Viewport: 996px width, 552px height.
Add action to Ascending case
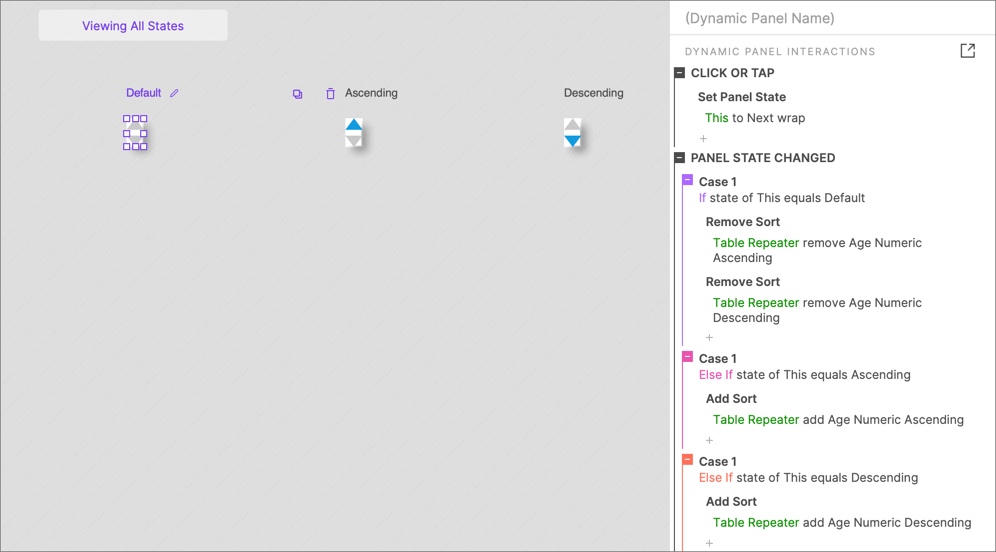710,440
